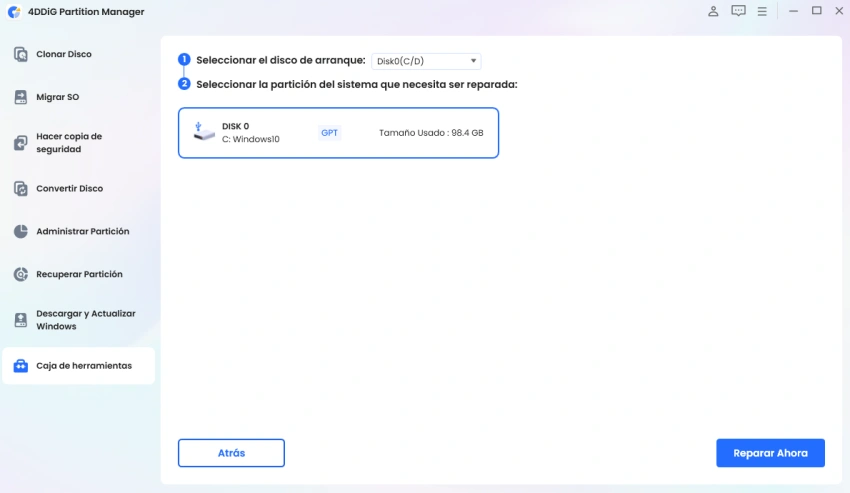Click the Descargar y Actualizar Windows icon
The height and width of the screenshot is (493, 850).
21,320
